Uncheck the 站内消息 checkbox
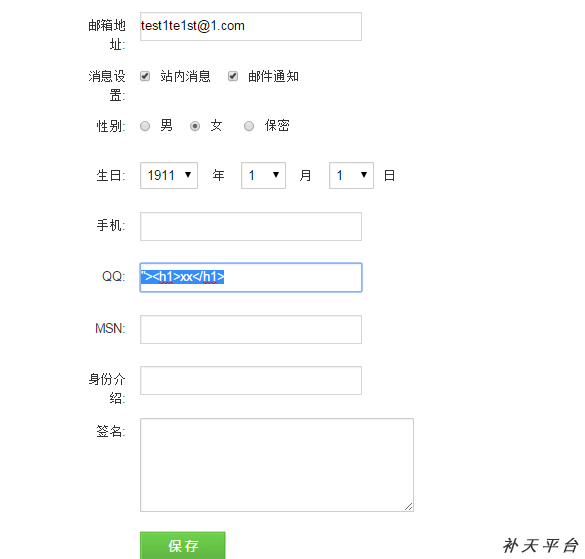Viewport: 585px width, 559px height. pos(145,76)
